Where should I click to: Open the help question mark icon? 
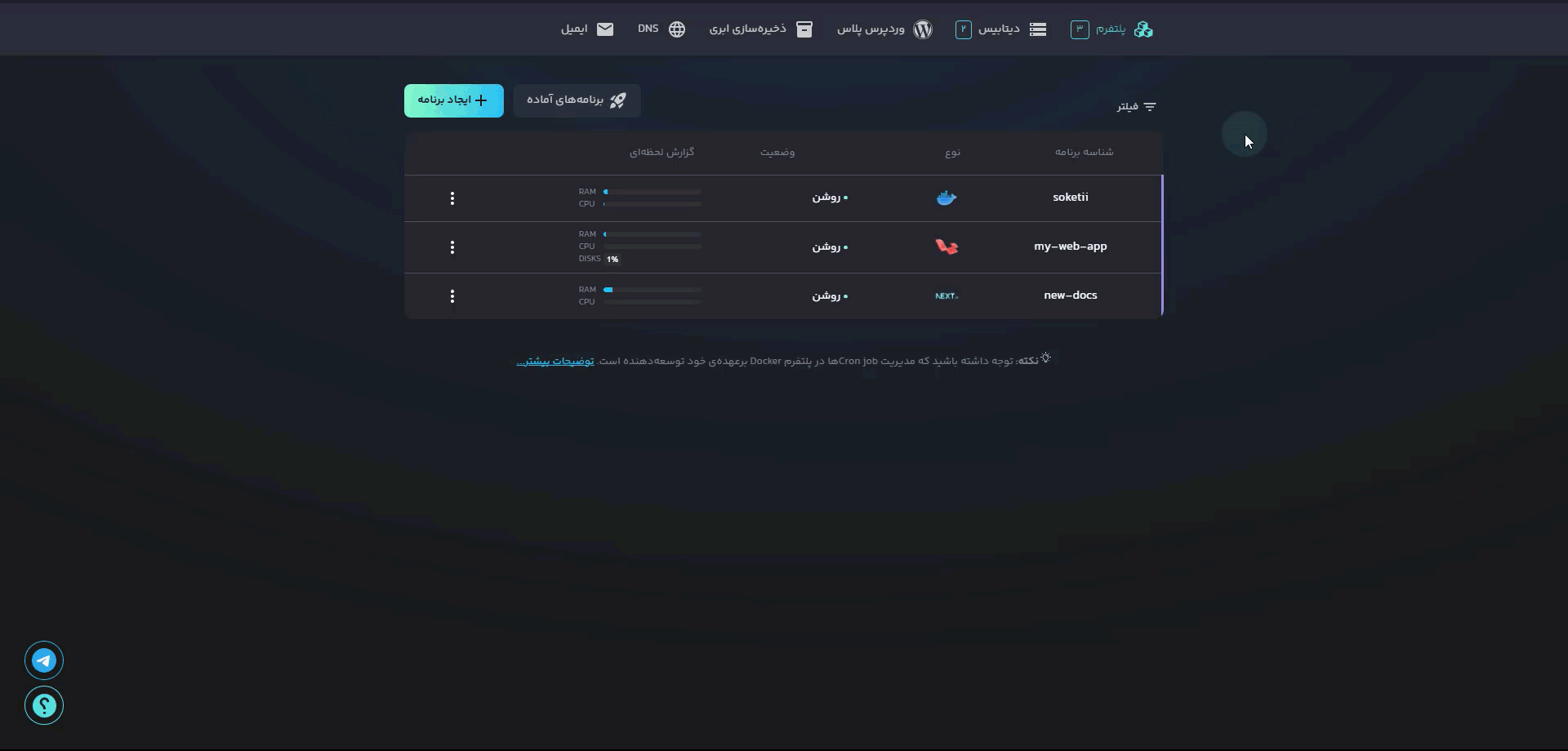[x=44, y=705]
